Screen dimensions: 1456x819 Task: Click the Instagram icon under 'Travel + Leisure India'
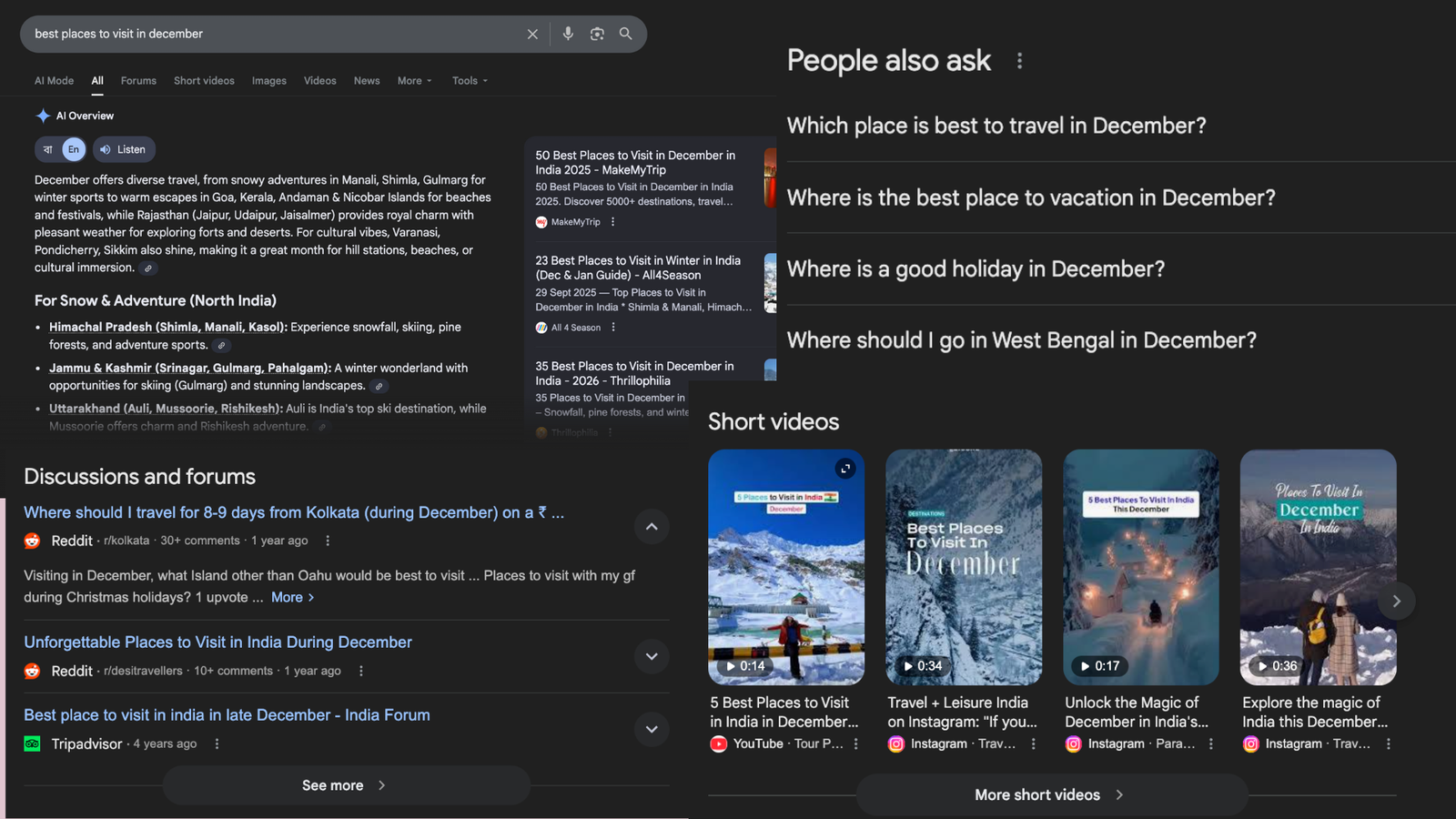(896, 744)
